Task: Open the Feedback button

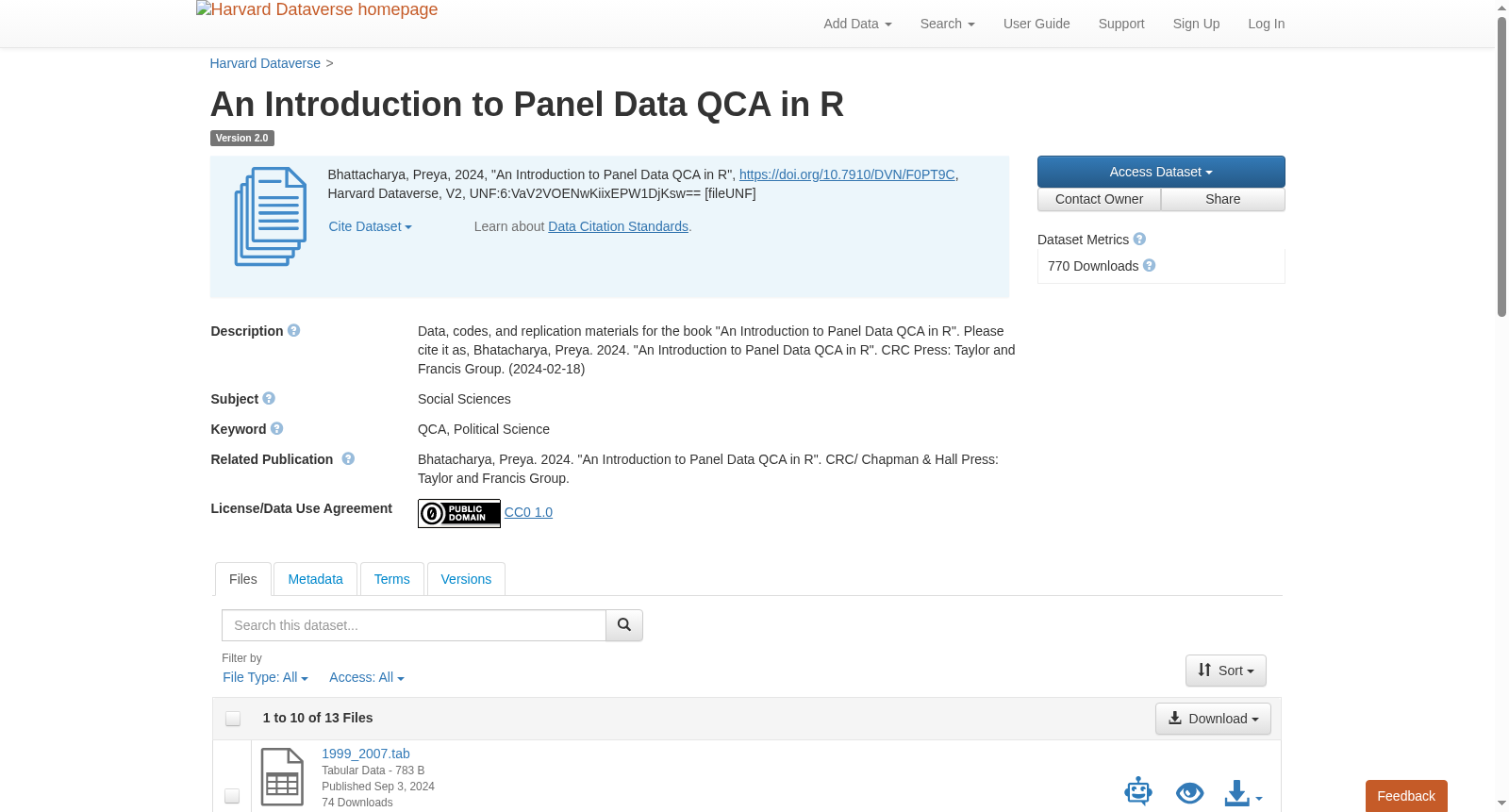Action: pos(1406,796)
